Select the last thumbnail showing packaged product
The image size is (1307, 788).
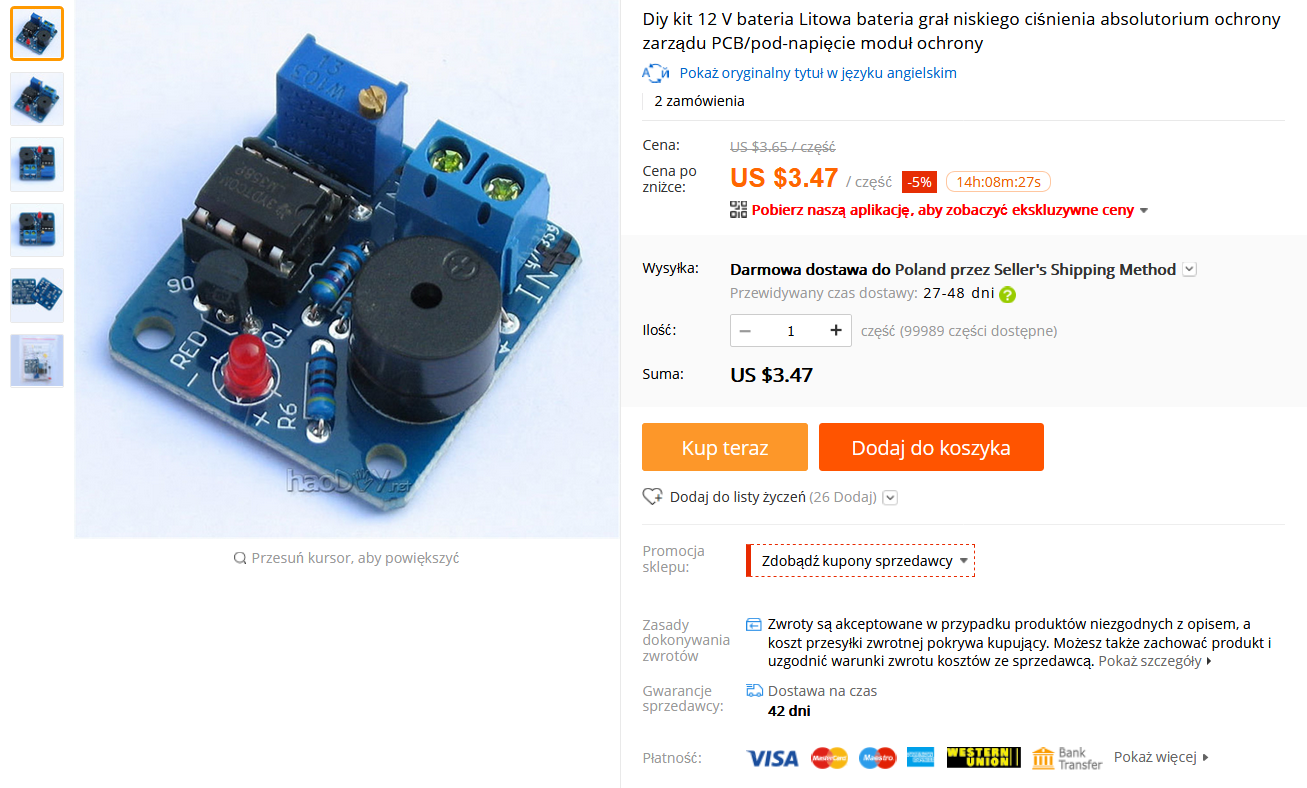pos(37,360)
